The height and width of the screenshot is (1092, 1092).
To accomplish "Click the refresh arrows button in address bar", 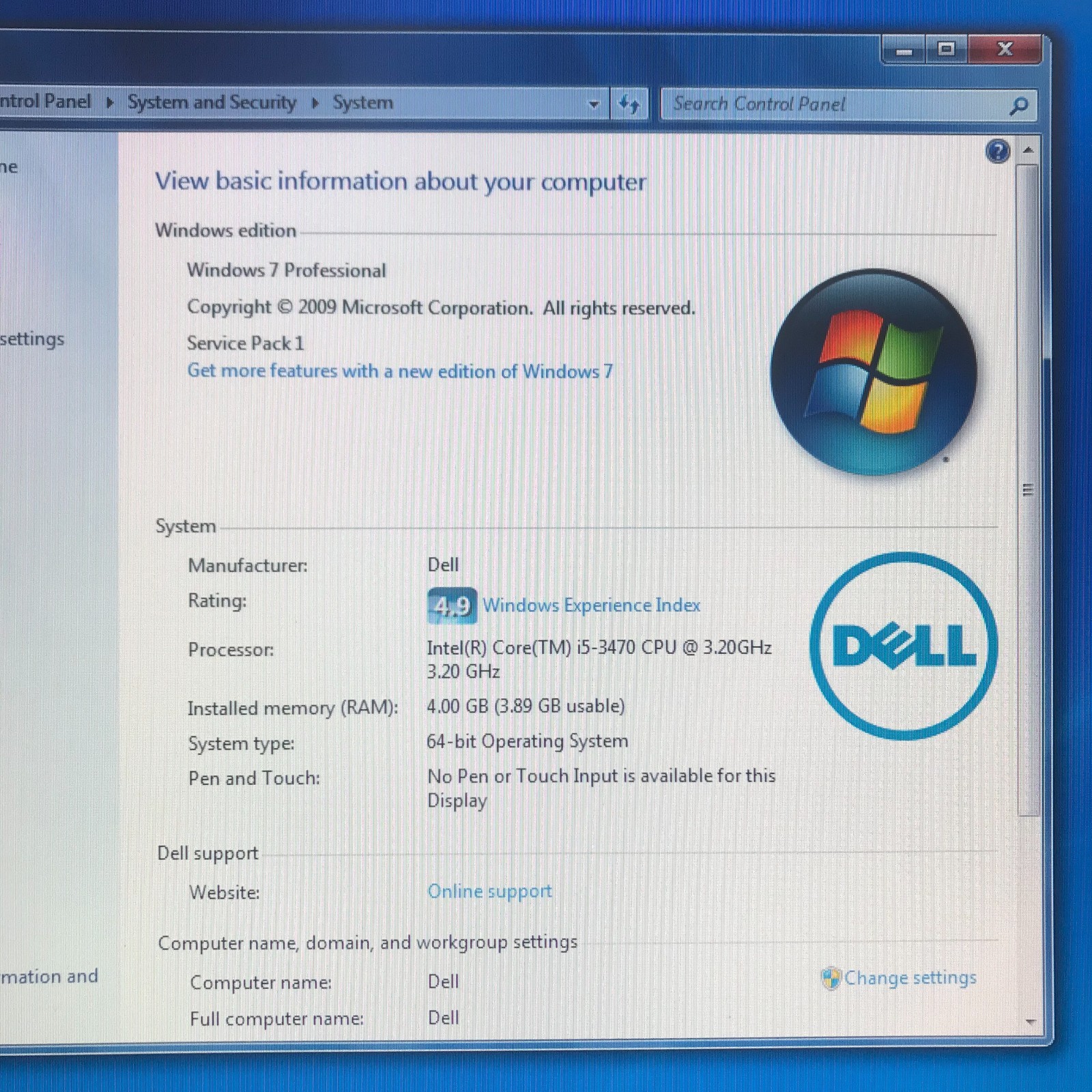I will click(x=629, y=104).
